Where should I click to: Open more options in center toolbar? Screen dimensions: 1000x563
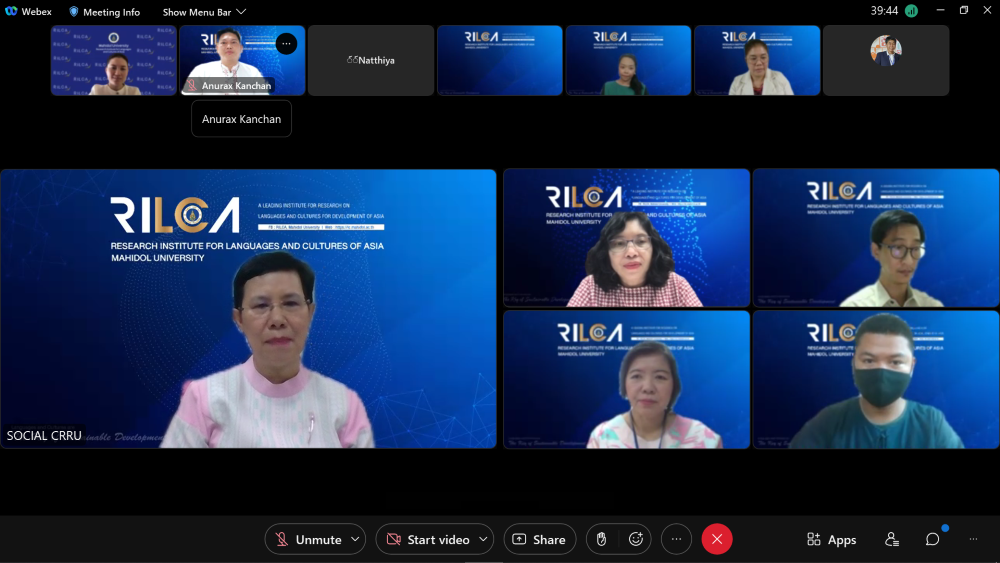tap(676, 539)
